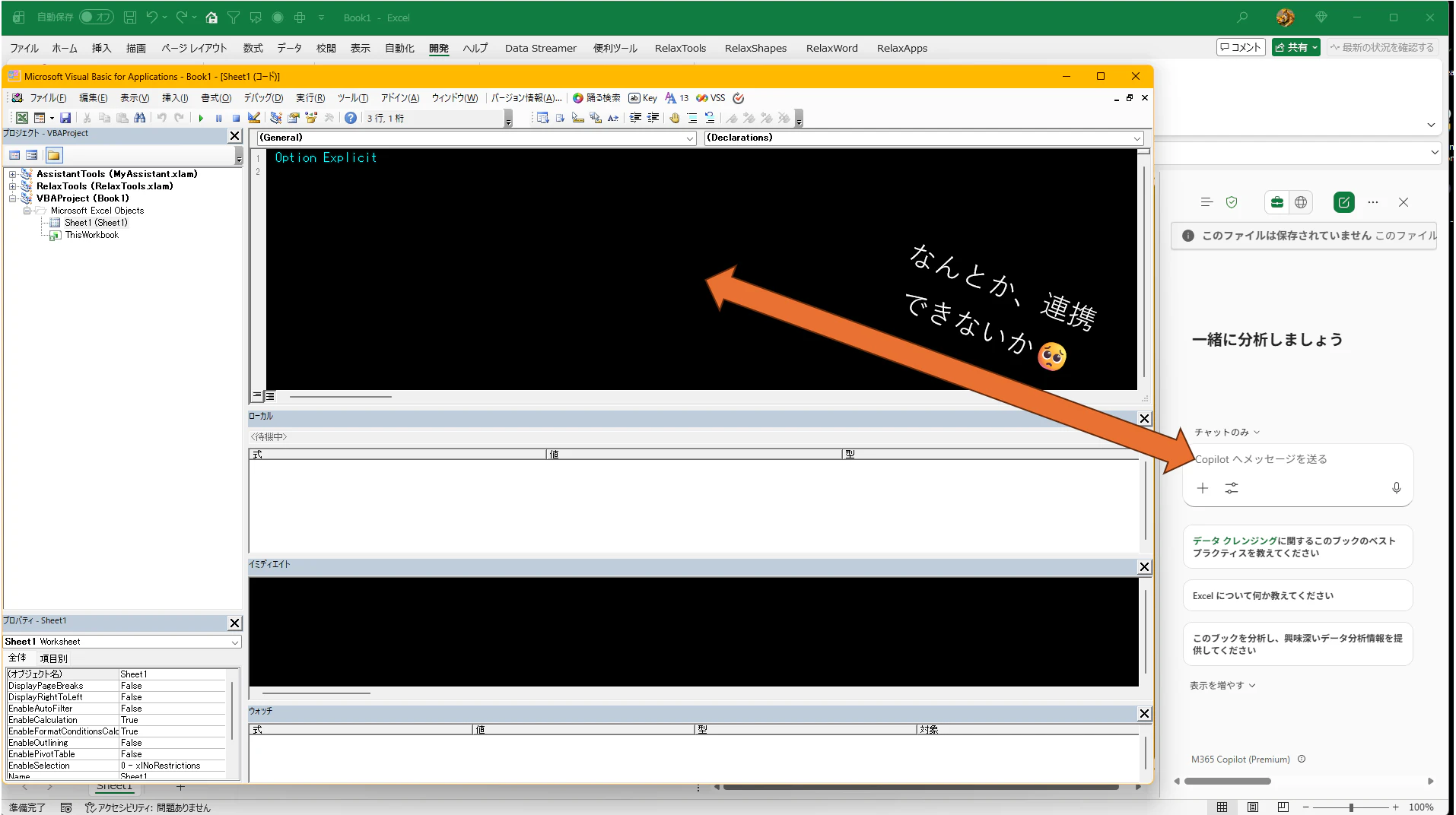Switch to Excel 開発 ribbon tab
This screenshot has height=815, width=1456.
coord(439,48)
